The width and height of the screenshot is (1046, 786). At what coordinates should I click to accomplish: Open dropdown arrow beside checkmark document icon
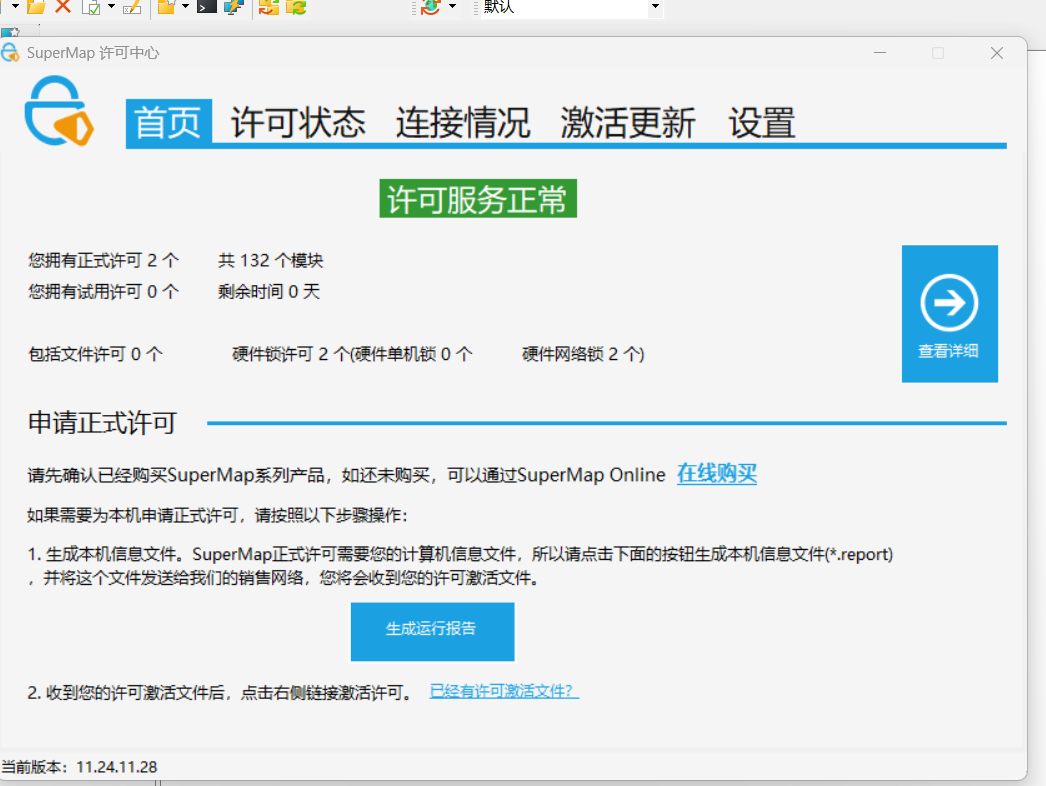tap(111, 6)
